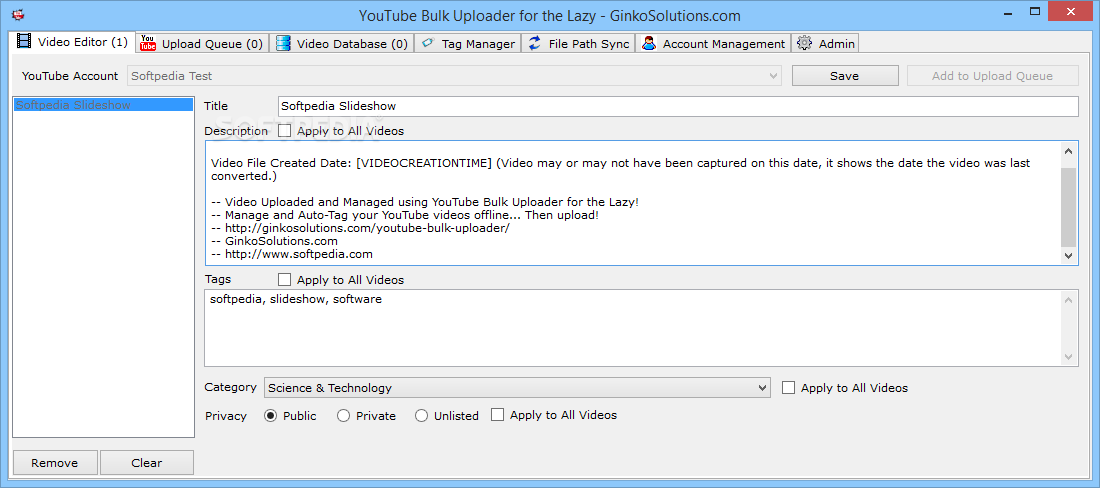This screenshot has width=1100, height=488.
Task: Click the VIDEOCREATIONTIME placeholder text
Action: [x=424, y=163]
